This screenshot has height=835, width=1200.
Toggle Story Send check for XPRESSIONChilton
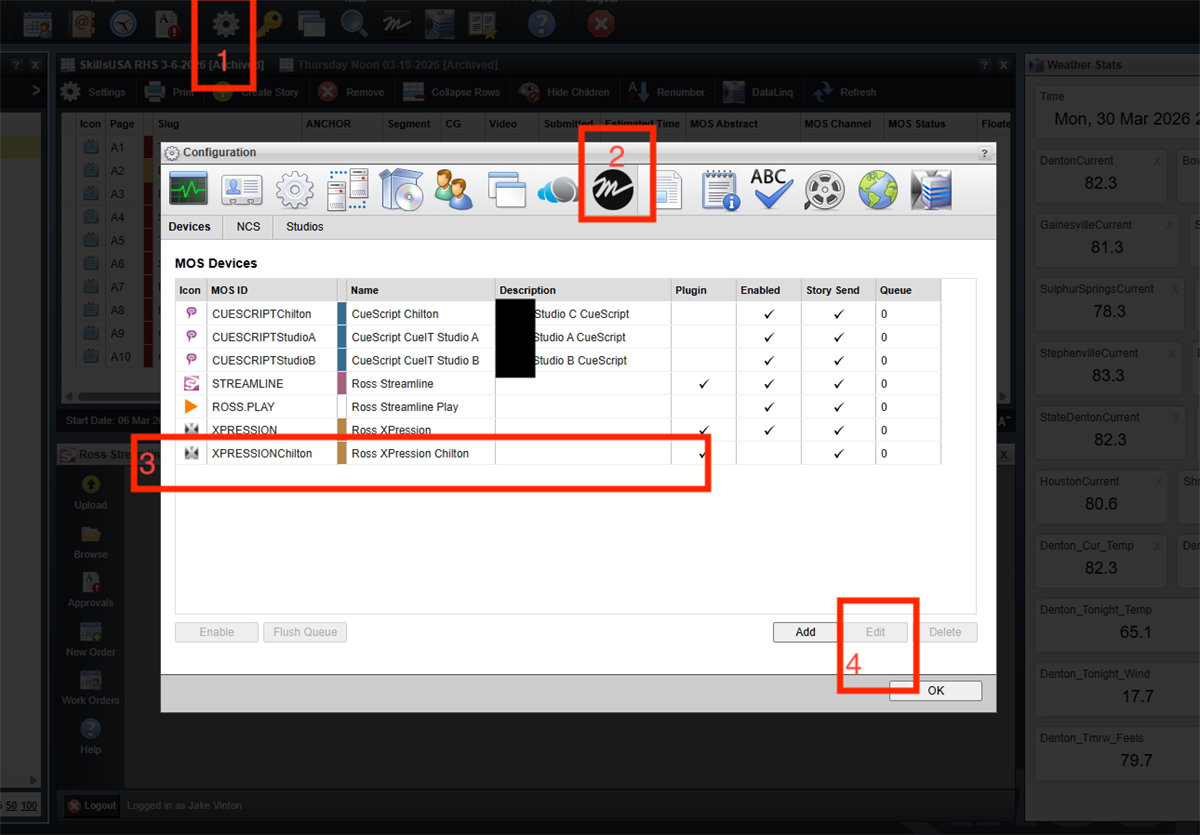pos(838,453)
